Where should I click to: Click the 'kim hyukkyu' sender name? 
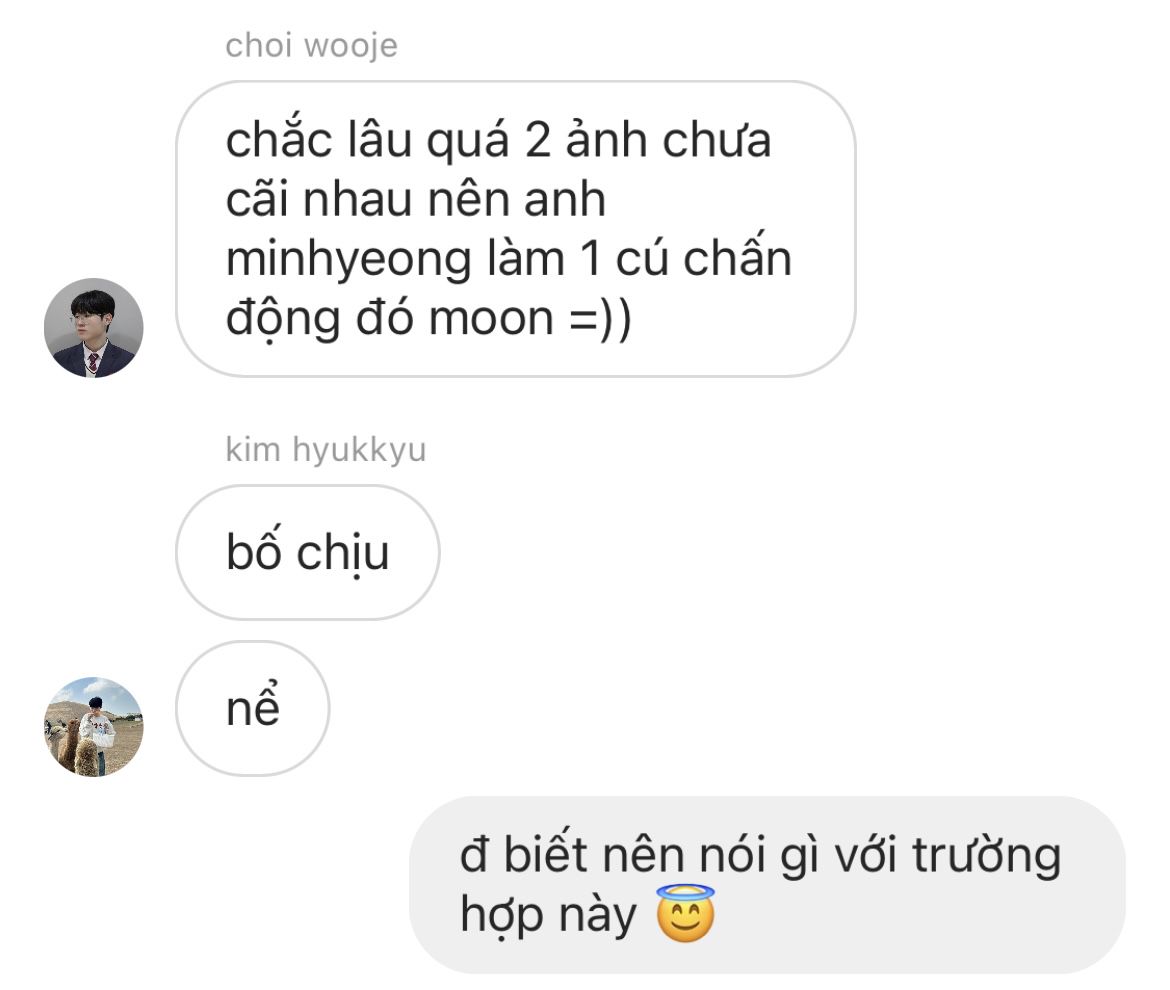pyautogui.click(x=325, y=449)
